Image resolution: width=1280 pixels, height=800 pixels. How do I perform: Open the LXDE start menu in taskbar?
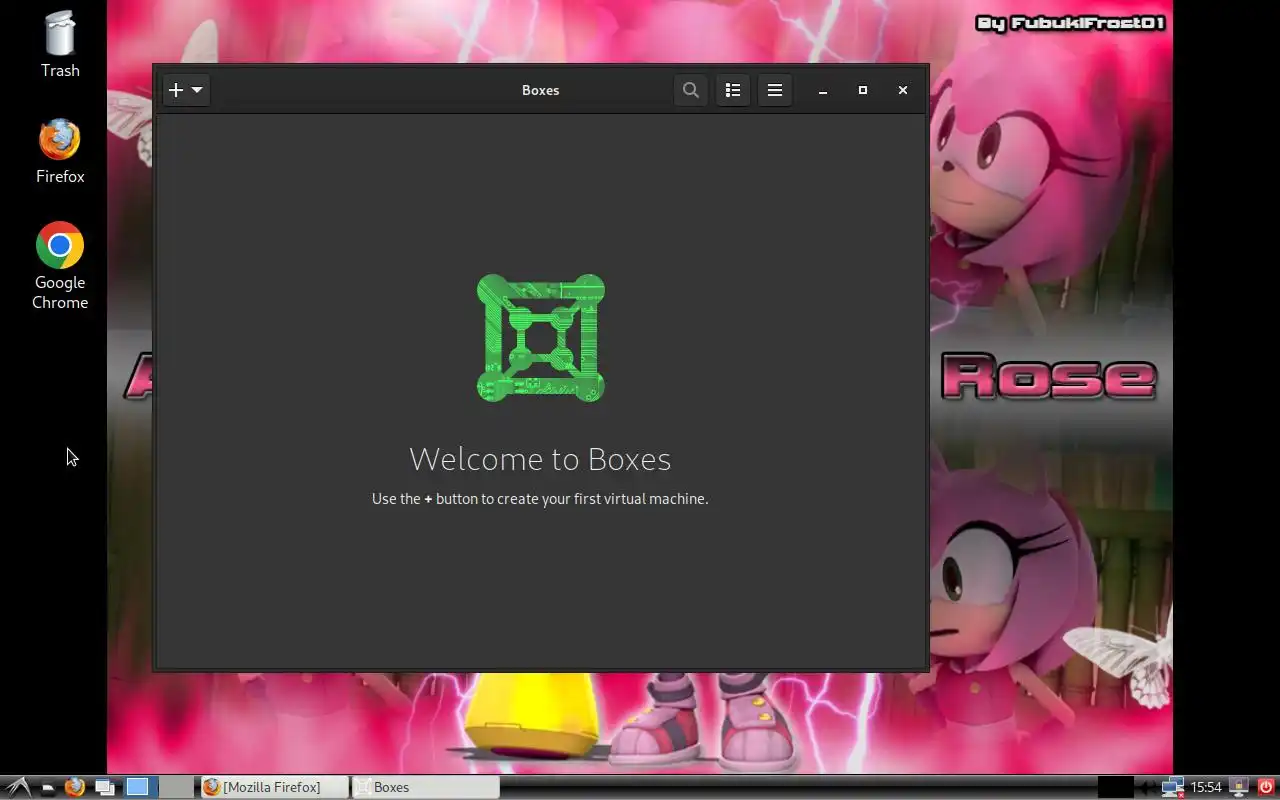click(17, 787)
